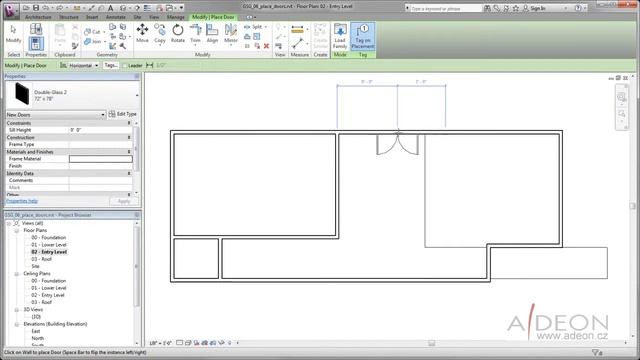Collapse the Identity Data section
Screen dimensions: 640x360
point(129,173)
